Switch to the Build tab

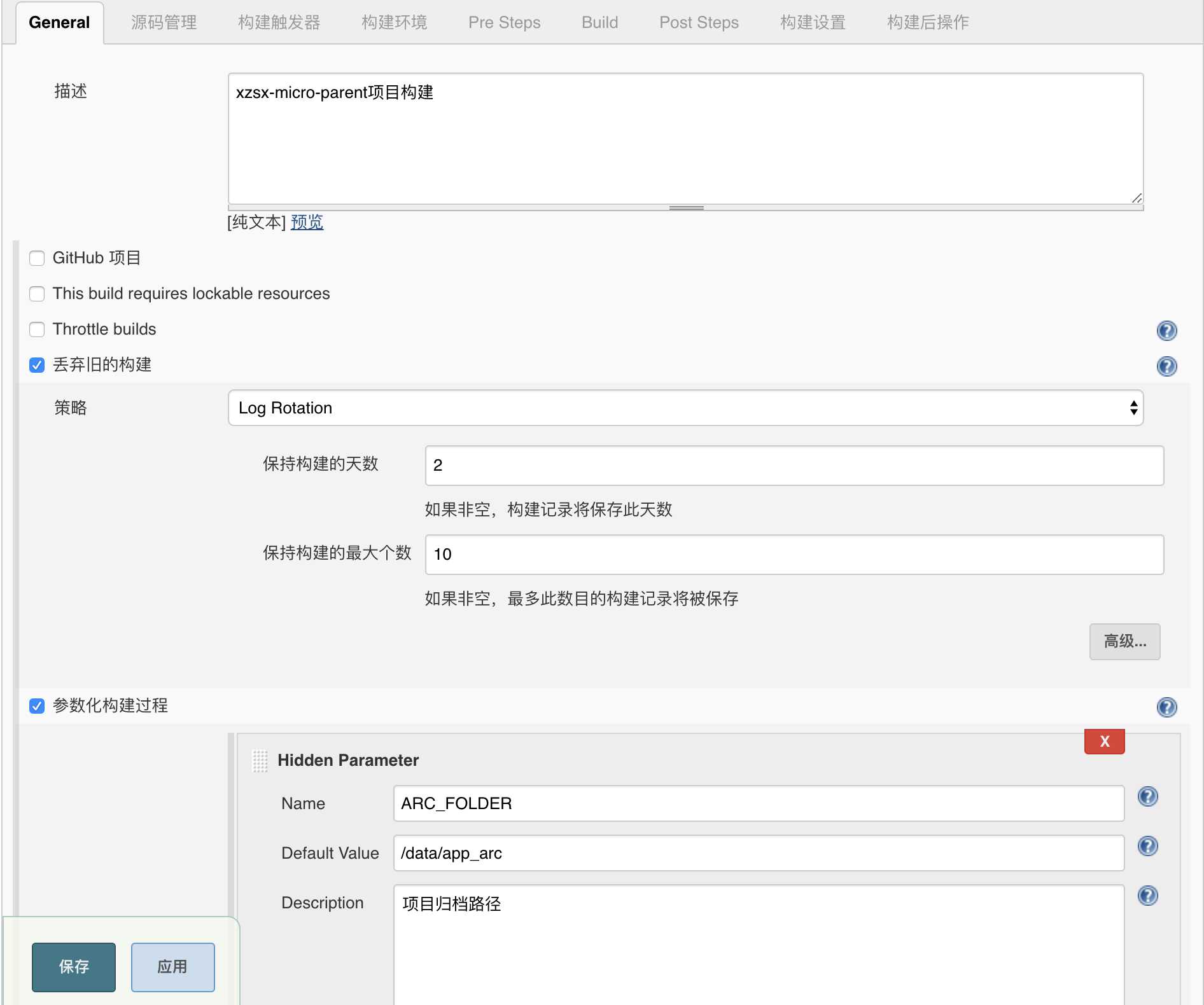[x=599, y=23]
